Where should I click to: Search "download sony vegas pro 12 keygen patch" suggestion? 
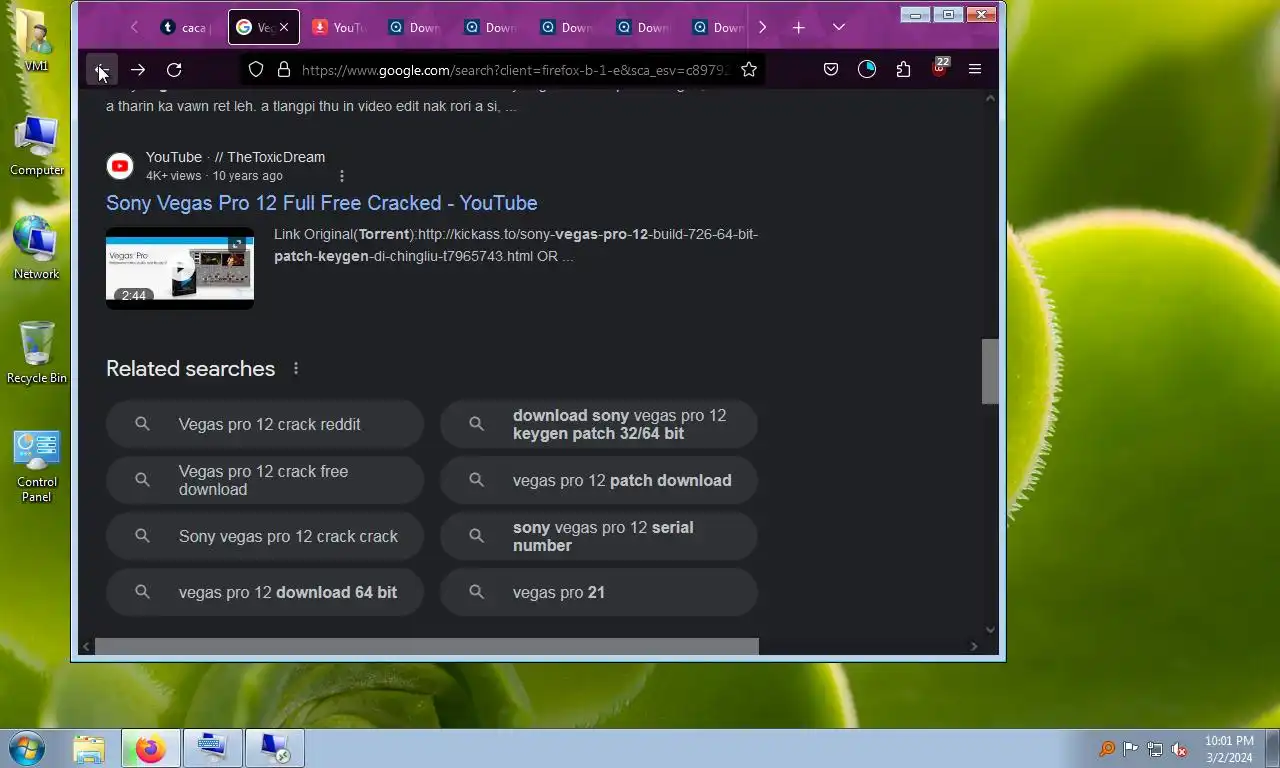pos(599,424)
